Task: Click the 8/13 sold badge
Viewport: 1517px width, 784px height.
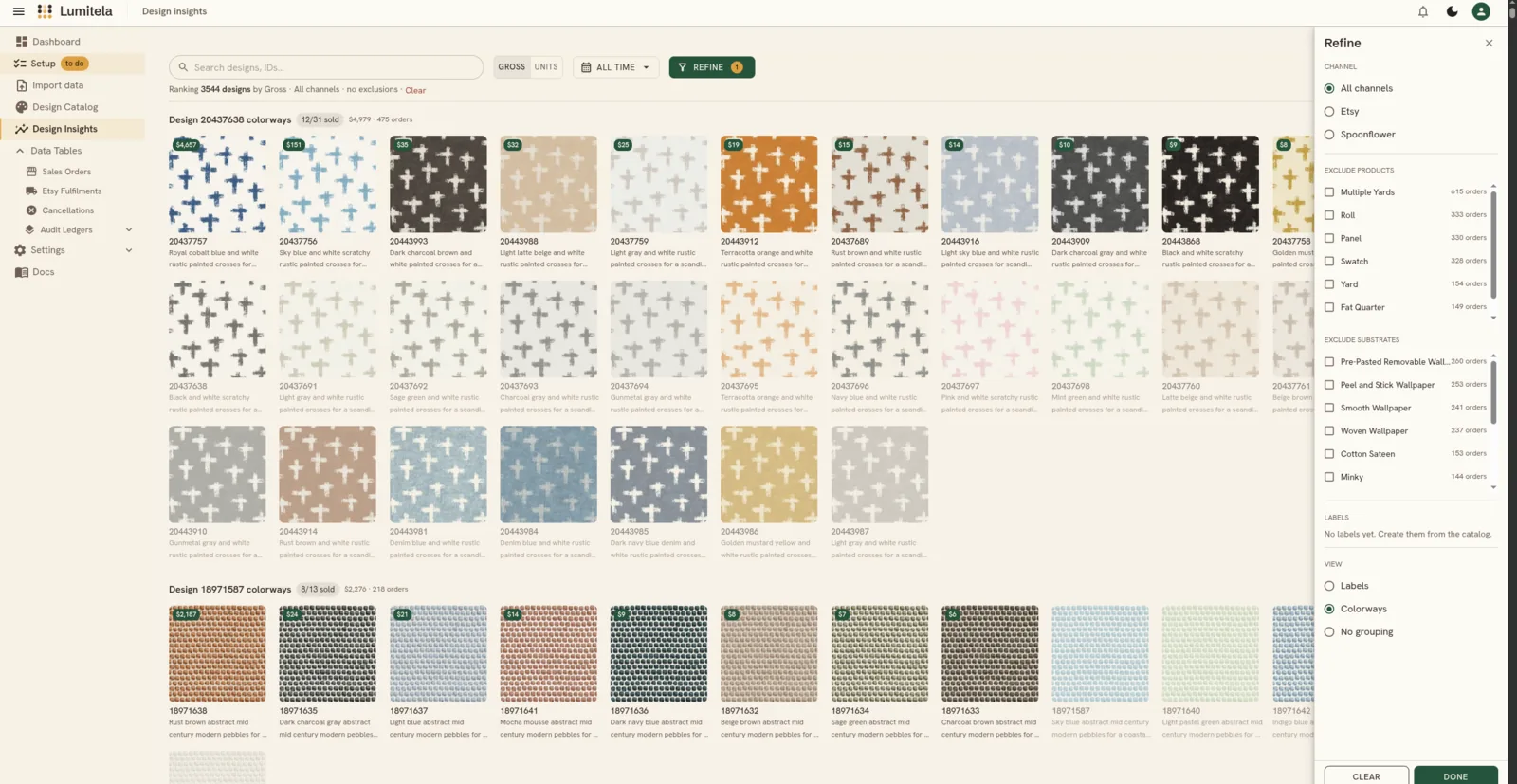Action: [x=318, y=589]
